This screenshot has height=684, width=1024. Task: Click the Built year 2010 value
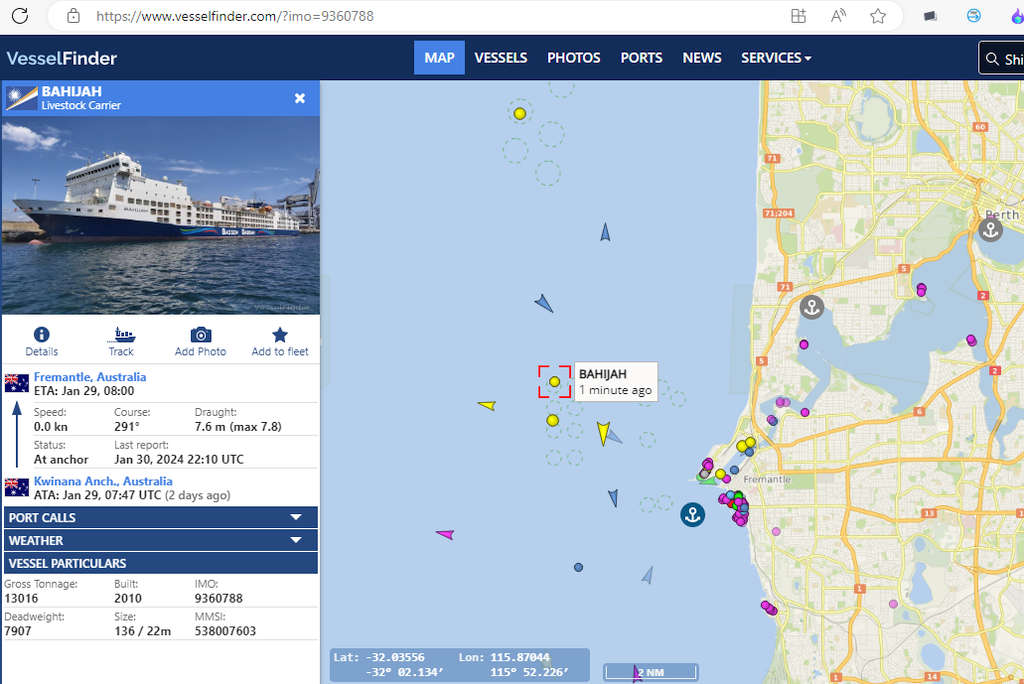(x=127, y=598)
